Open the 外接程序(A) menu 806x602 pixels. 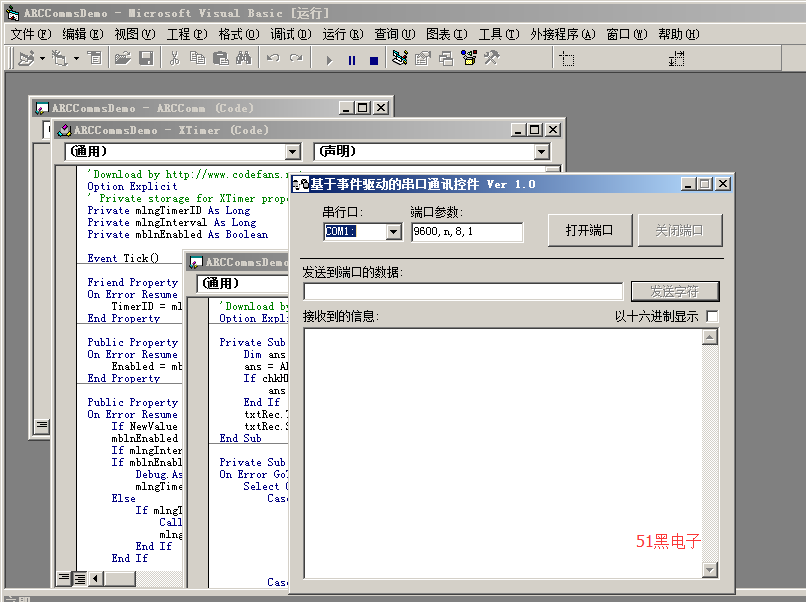[562, 34]
